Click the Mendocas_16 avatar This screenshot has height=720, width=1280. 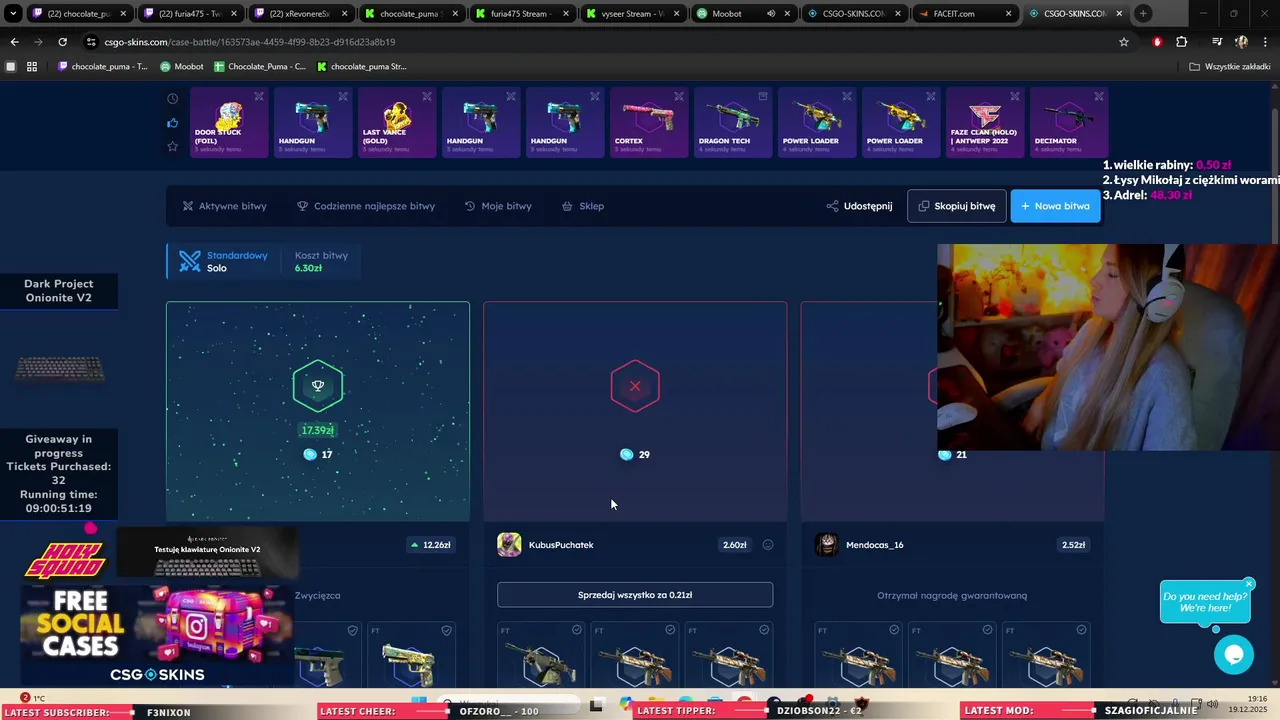pyautogui.click(x=827, y=545)
